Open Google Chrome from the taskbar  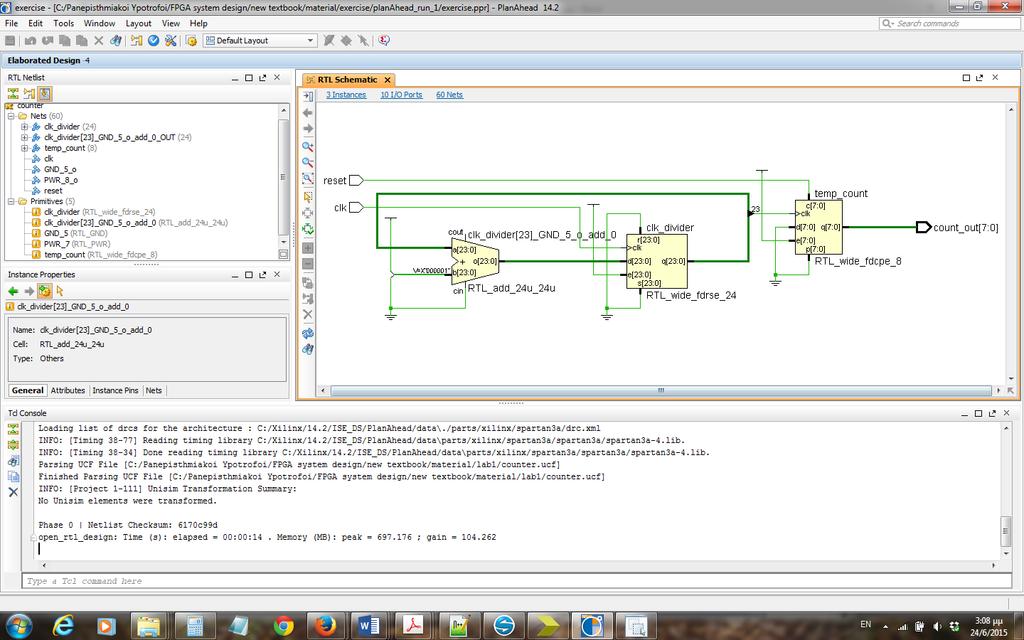click(283, 626)
